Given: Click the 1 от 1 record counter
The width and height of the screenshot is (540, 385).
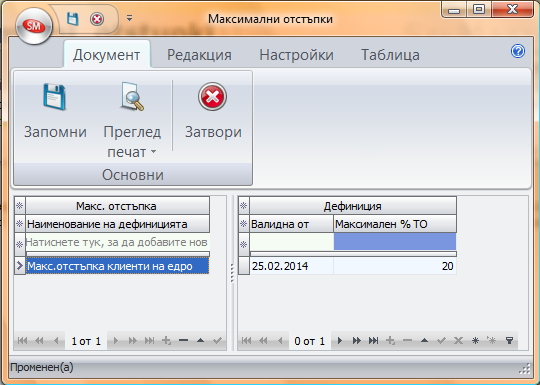Looking at the screenshot, I should click(86, 341).
